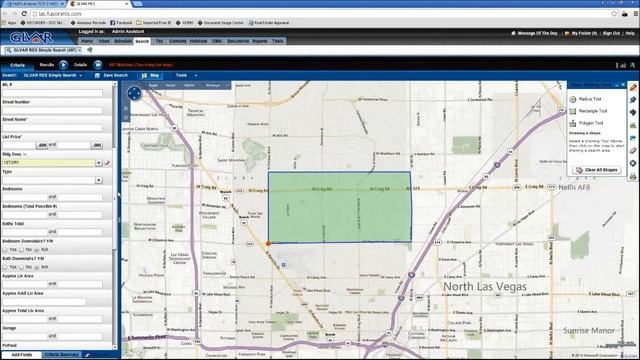This screenshot has width=640, height=360.
Task: Select N/A for Bedroom Downstairs
Action: coord(36,249)
